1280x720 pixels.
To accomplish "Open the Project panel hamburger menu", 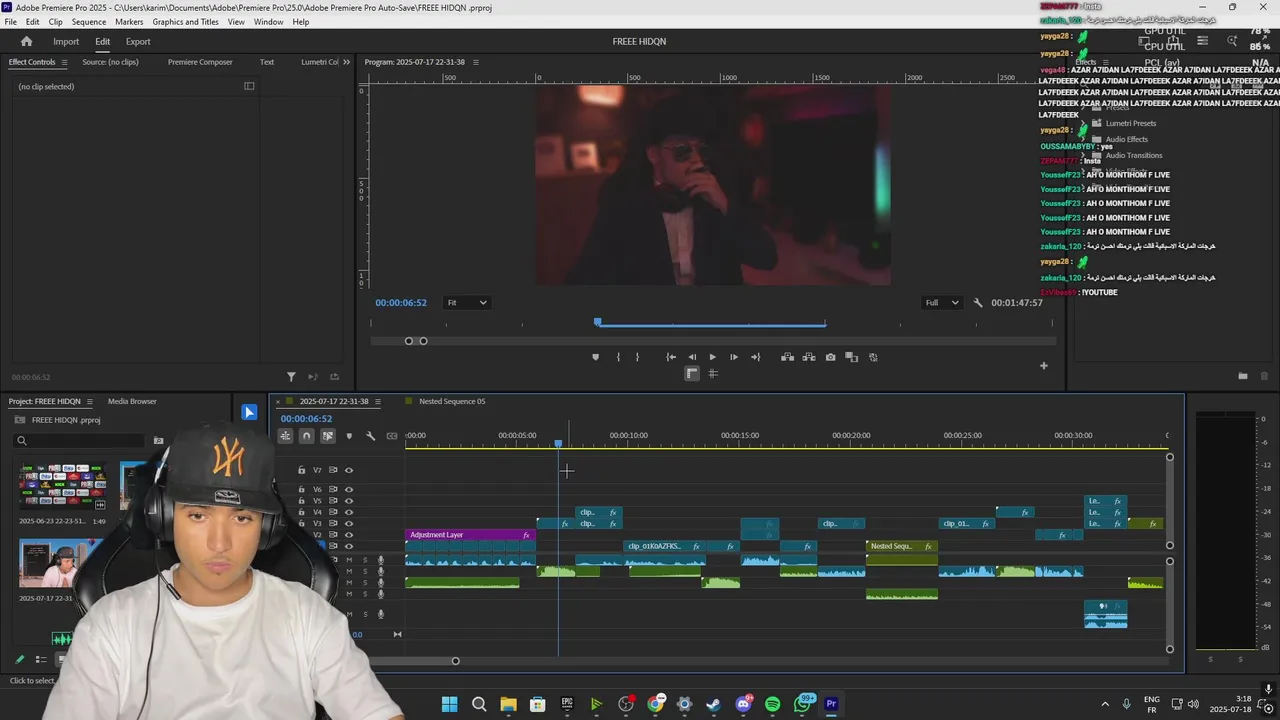I will pos(89,401).
